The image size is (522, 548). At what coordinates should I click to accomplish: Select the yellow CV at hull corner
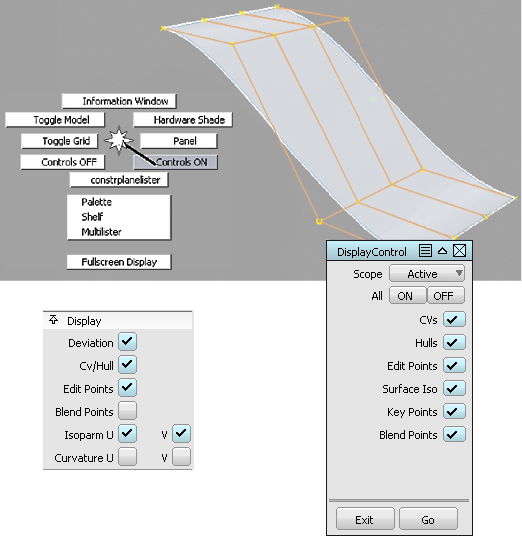point(319,221)
